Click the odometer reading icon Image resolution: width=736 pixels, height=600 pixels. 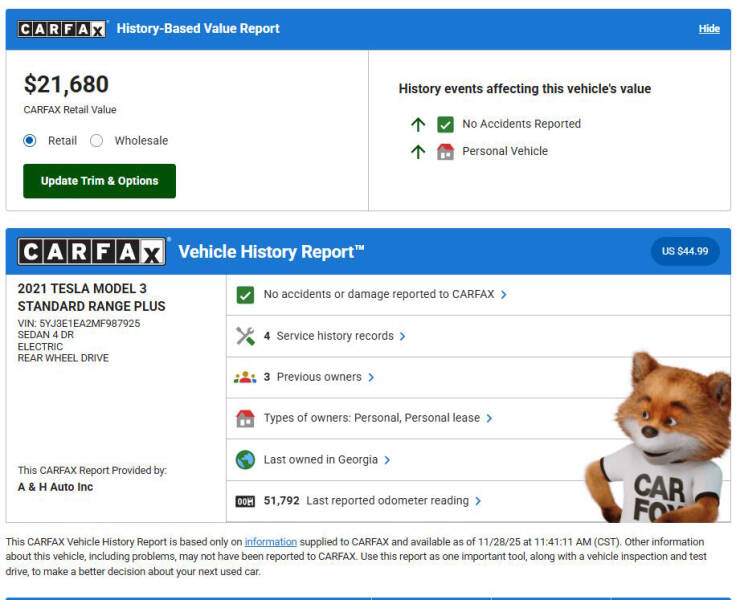245,501
